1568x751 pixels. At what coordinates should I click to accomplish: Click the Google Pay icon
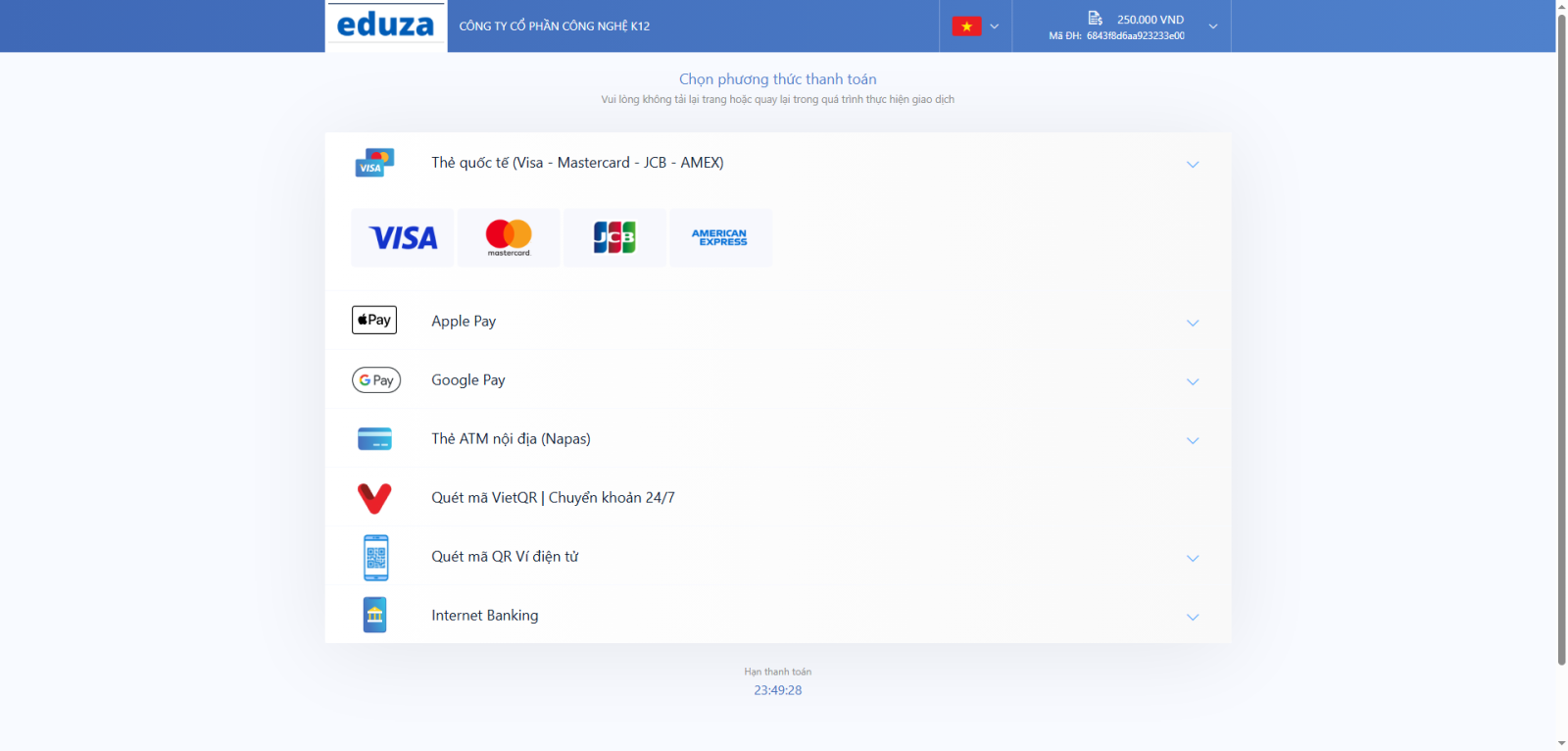(376, 379)
